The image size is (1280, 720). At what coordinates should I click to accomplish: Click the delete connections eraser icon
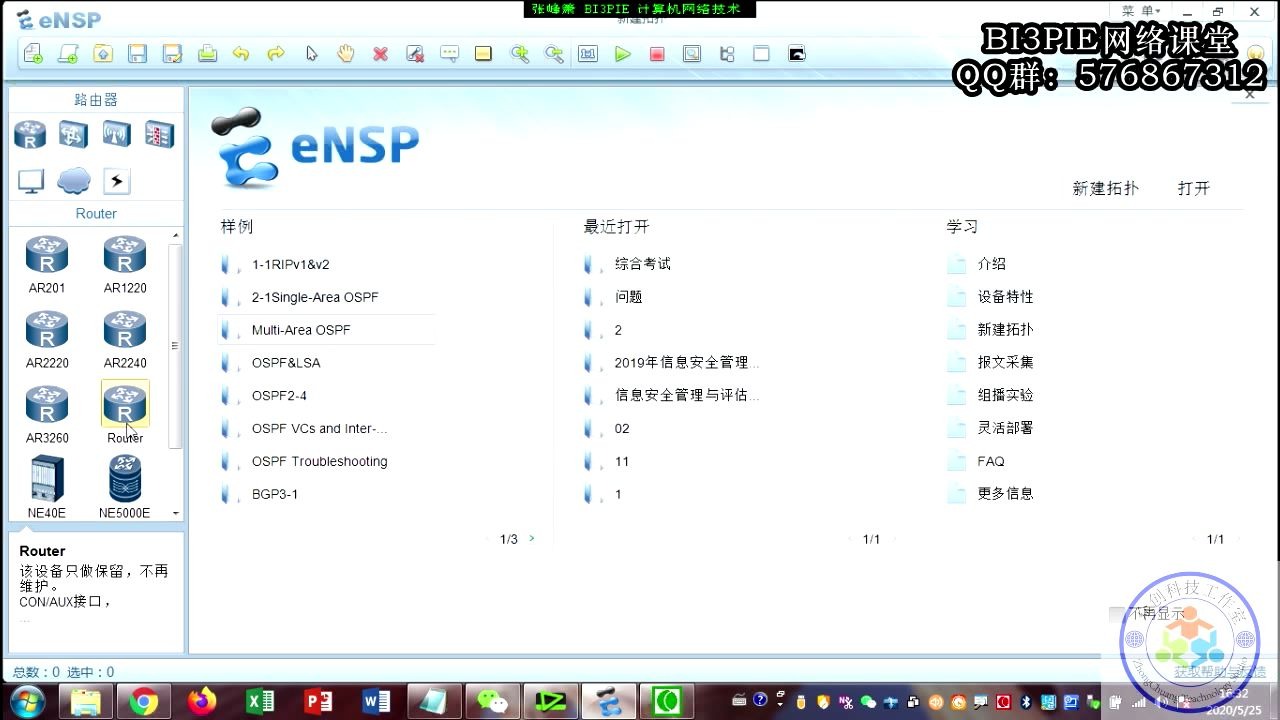point(415,54)
